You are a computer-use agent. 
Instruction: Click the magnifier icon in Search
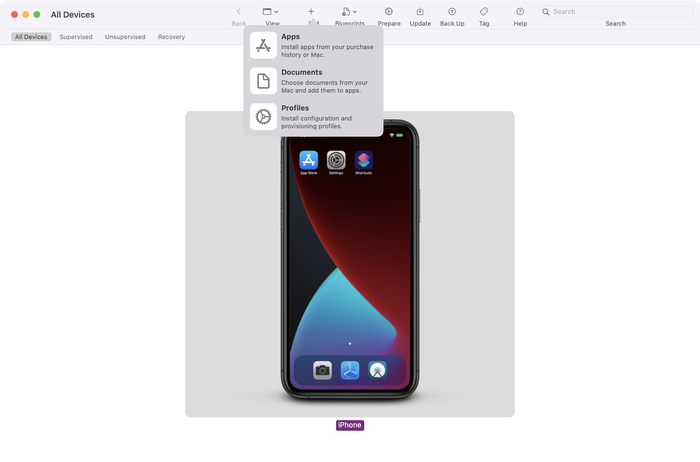point(546,12)
